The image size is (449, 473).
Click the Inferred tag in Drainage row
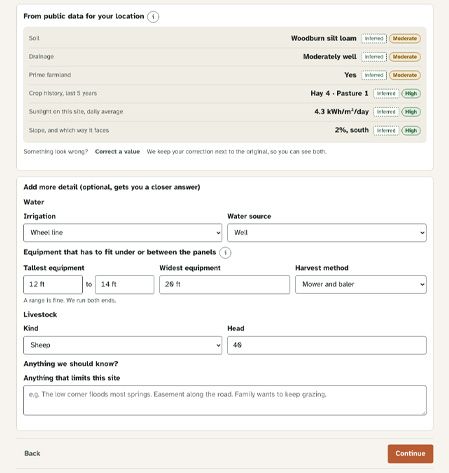click(x=374, y=57)
